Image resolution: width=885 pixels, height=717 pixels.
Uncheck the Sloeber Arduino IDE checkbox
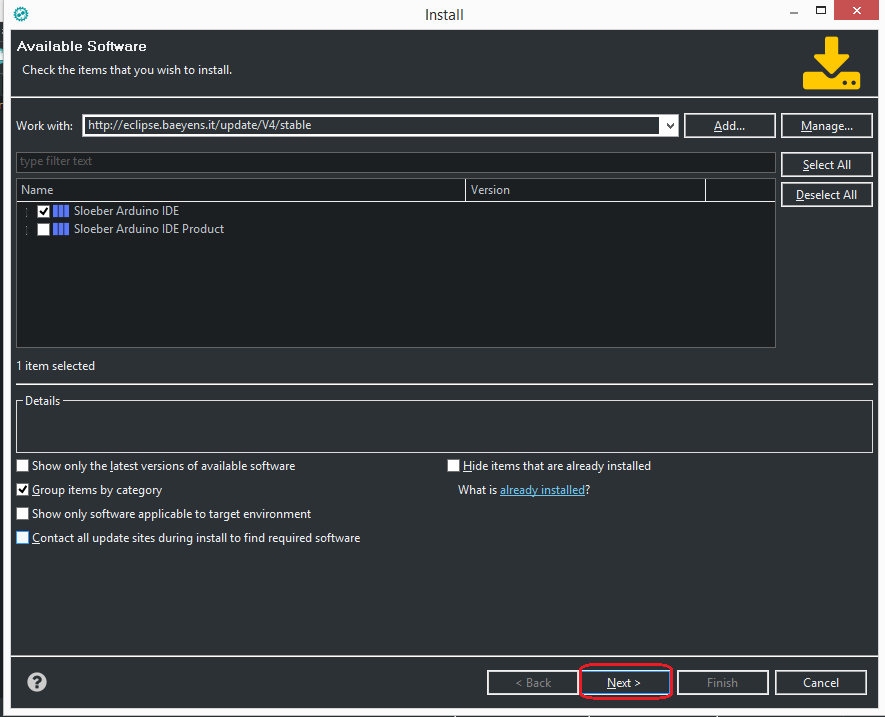coord(43,211)
